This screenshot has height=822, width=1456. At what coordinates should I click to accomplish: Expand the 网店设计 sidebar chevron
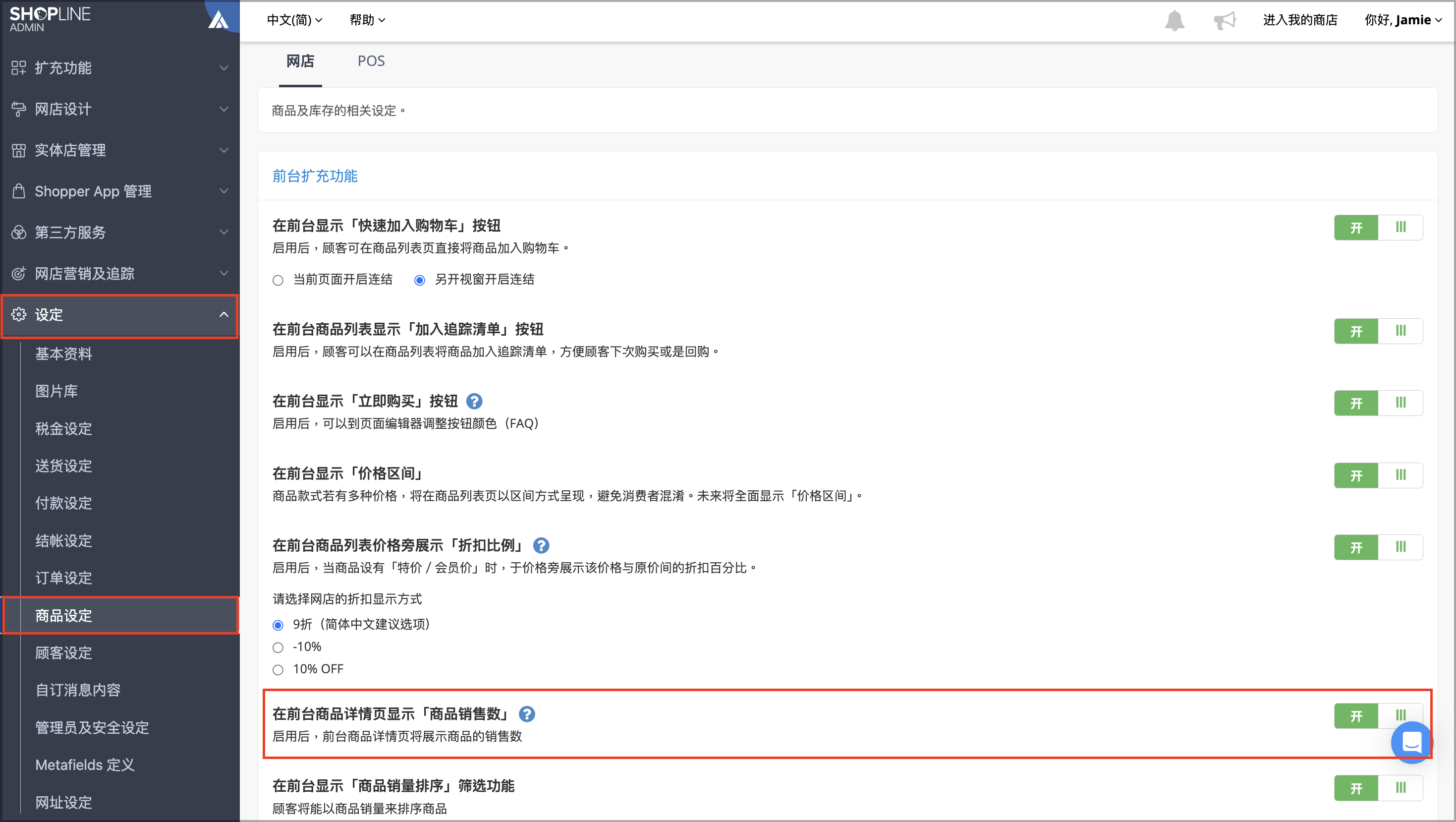pyautogui.click(x=224, y=109)
